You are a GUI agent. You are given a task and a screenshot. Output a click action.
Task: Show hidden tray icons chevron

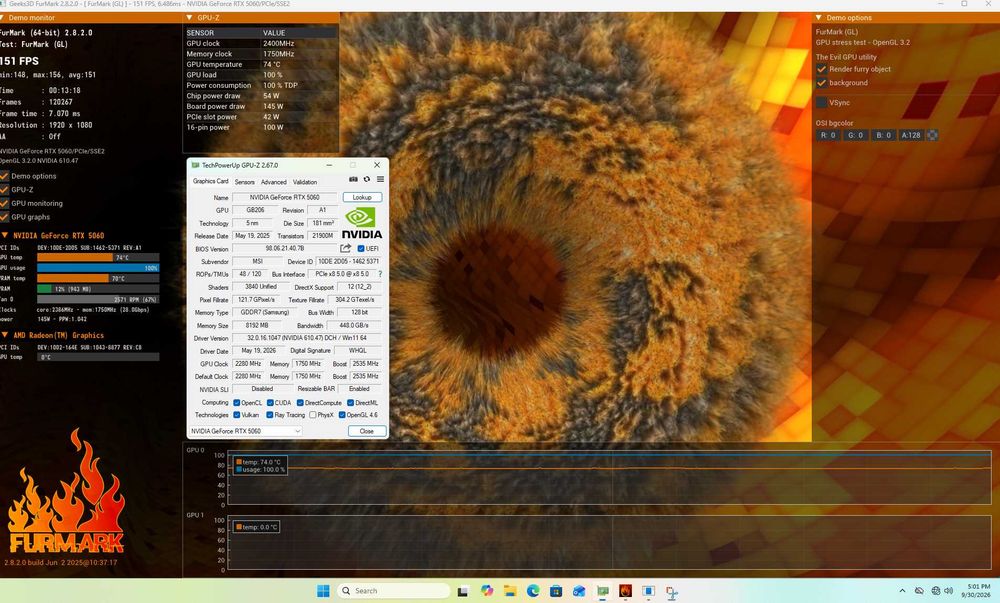[902, 591]
